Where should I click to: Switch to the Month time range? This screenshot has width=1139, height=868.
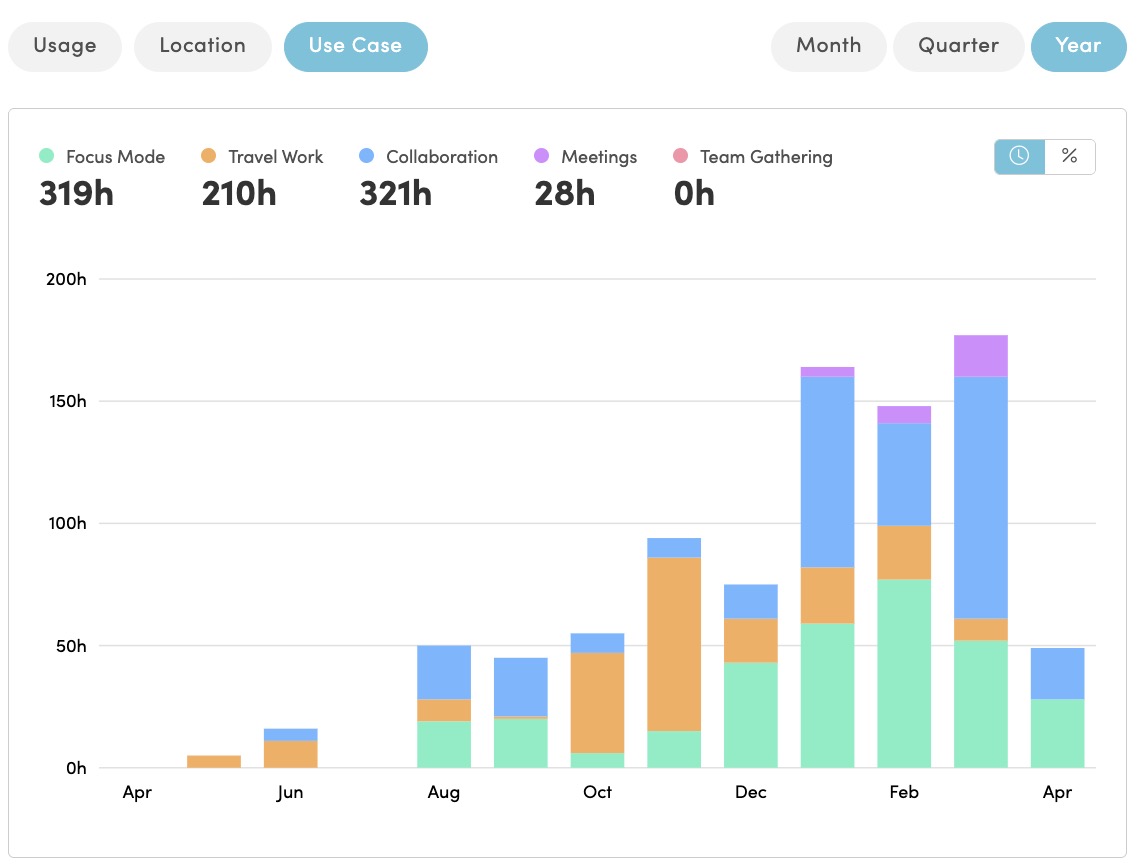[x=828, y=46]
